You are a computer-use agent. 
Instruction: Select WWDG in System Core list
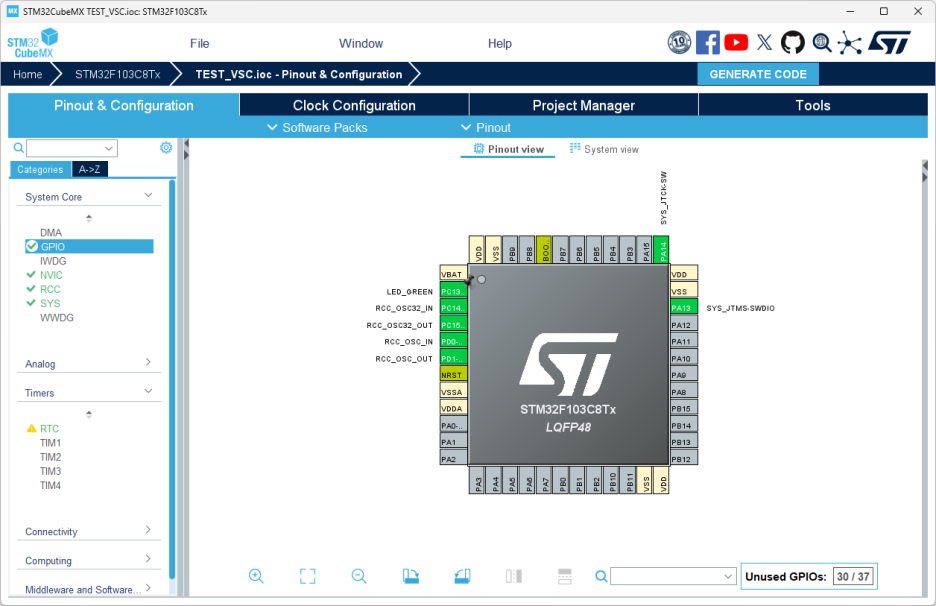tap(57, 317)
